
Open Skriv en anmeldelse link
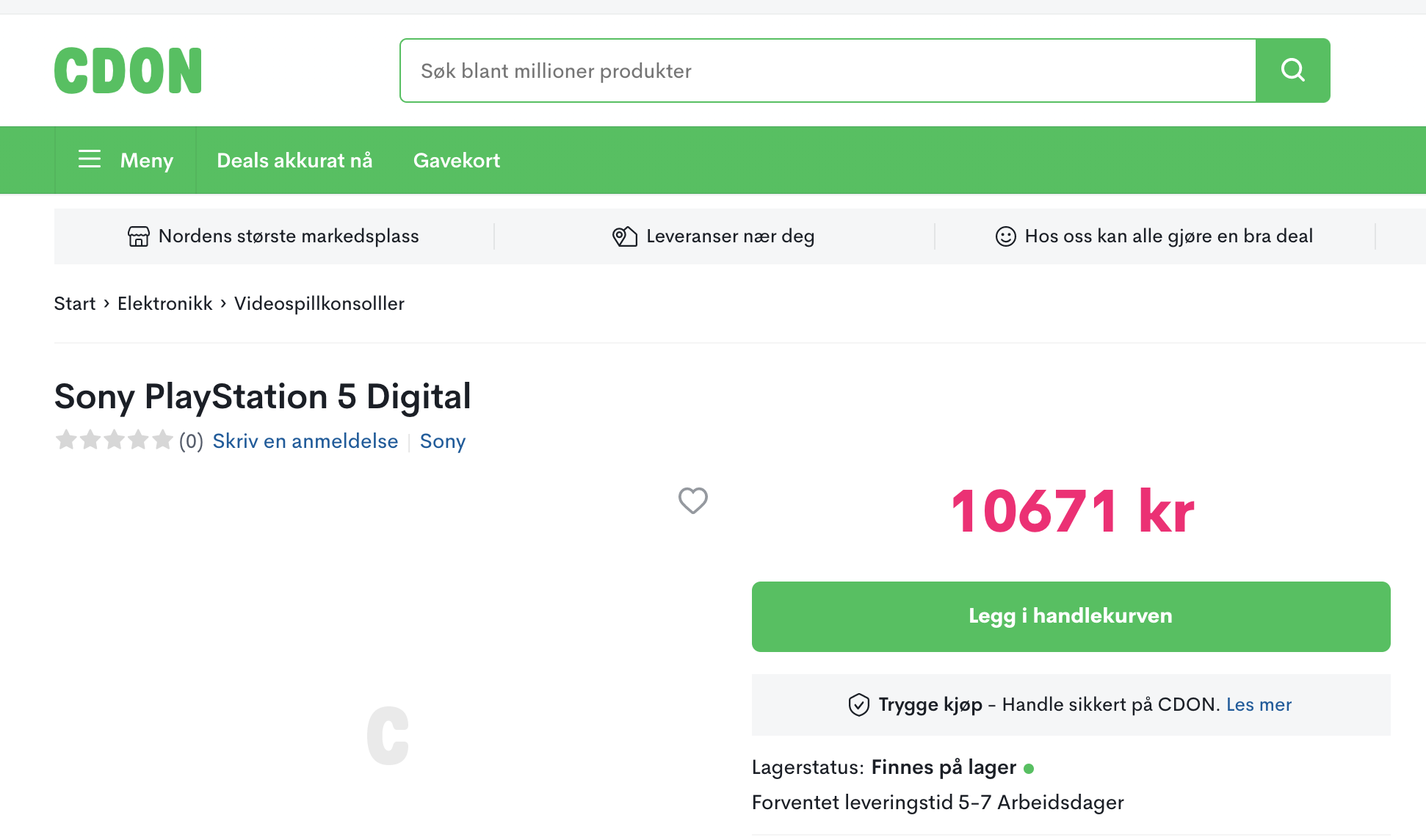point(305,441)
